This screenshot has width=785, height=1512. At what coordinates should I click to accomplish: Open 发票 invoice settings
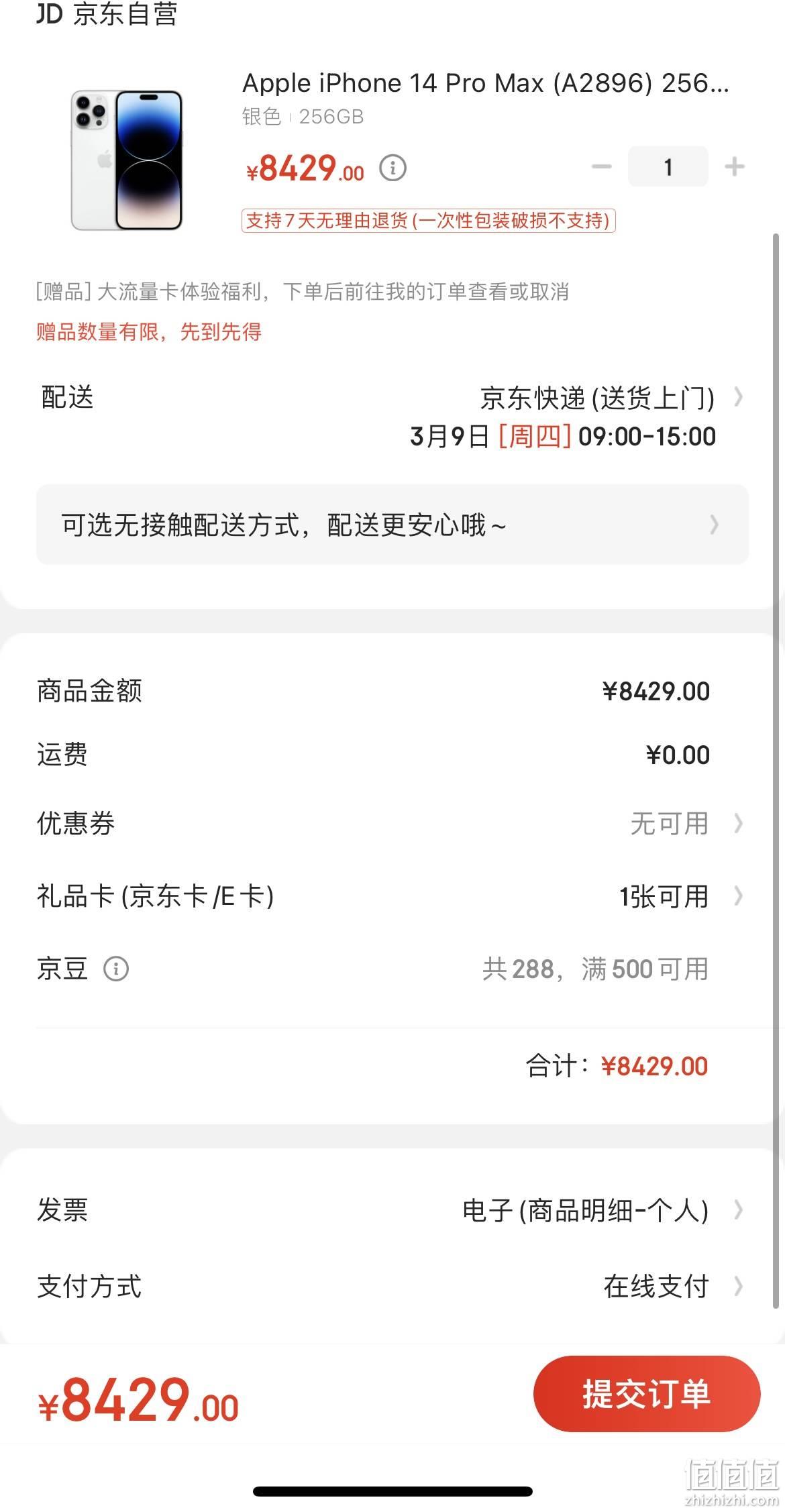(392, 1210)
